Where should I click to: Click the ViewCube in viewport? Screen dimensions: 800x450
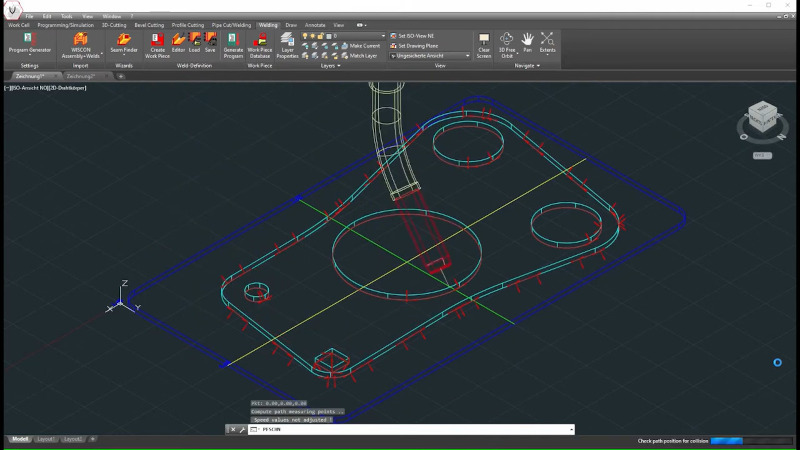(762, 116)
